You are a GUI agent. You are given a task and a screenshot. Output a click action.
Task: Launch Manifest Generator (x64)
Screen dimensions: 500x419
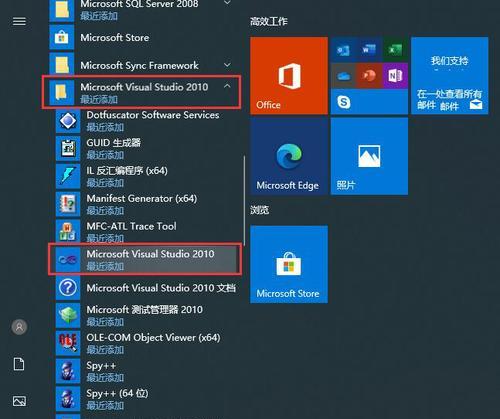[147, 204]
